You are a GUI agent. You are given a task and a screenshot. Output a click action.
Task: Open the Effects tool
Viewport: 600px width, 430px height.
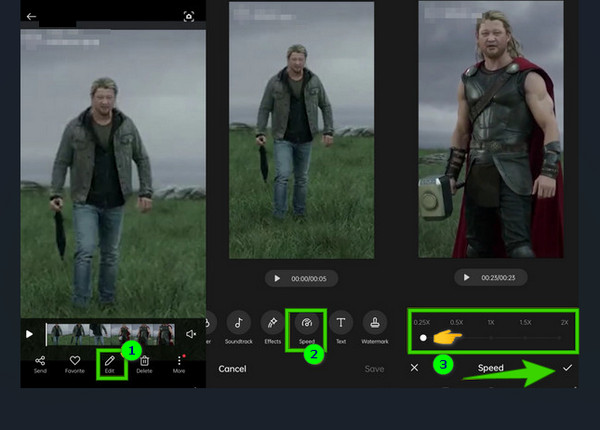coord(272,328)
